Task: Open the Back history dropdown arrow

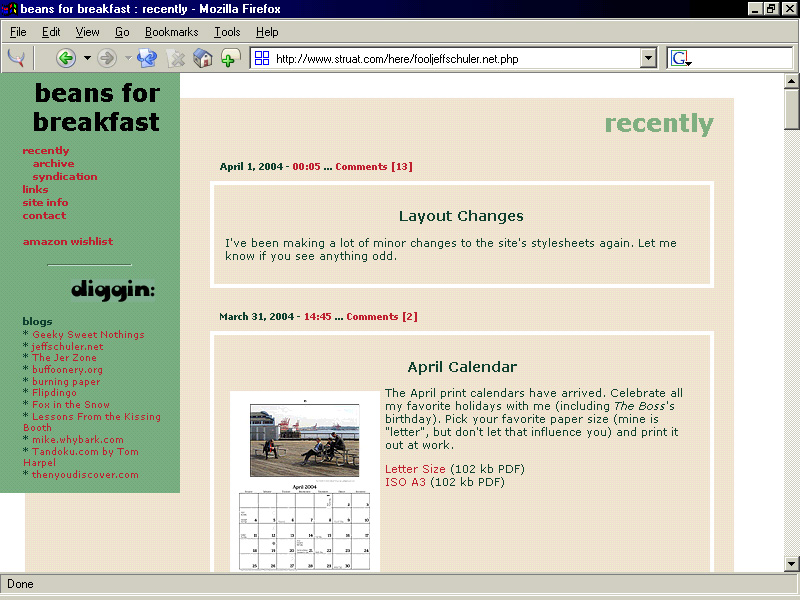Action: click(87, 58)
